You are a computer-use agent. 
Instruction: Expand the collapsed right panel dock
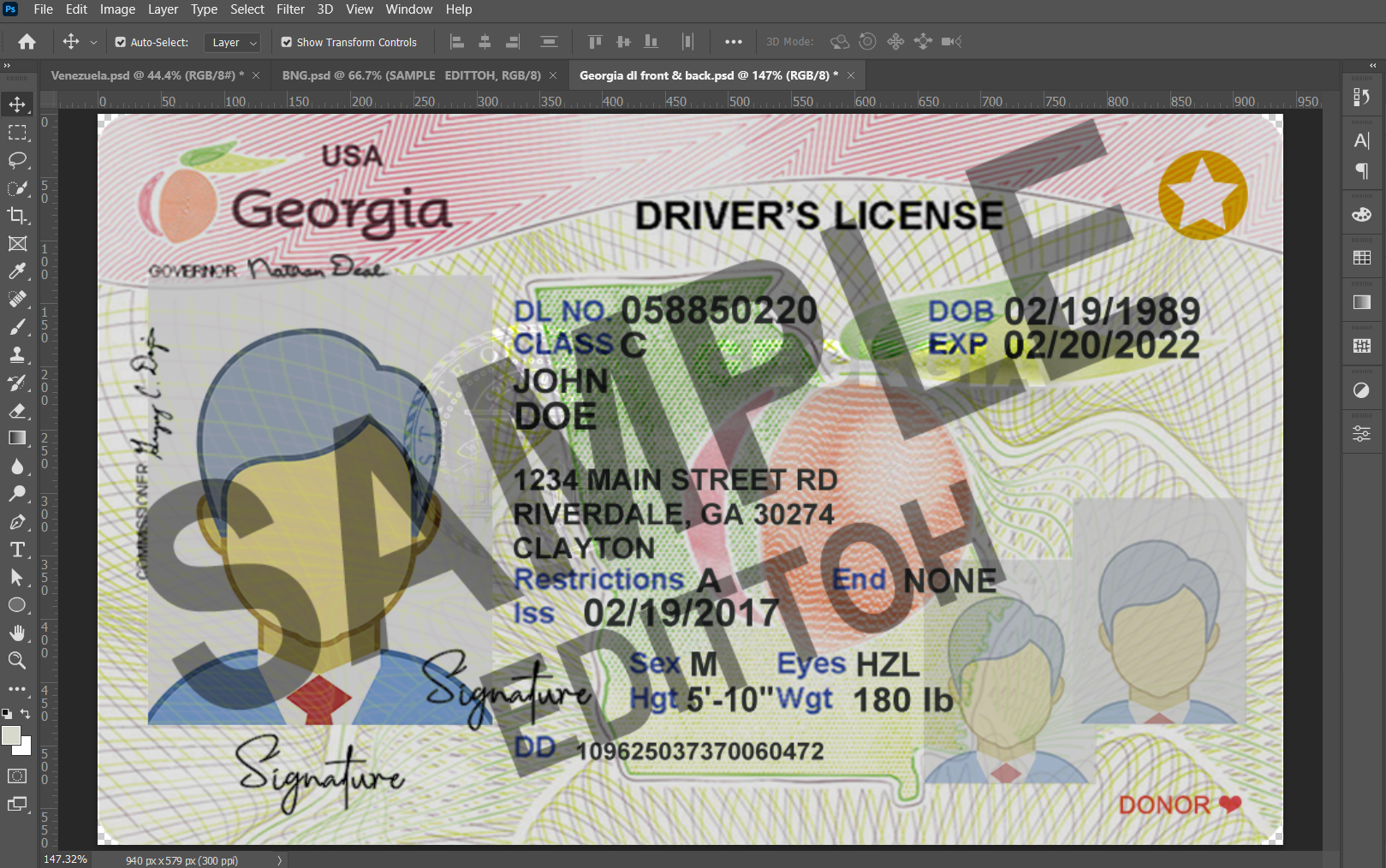[1373, 65]
